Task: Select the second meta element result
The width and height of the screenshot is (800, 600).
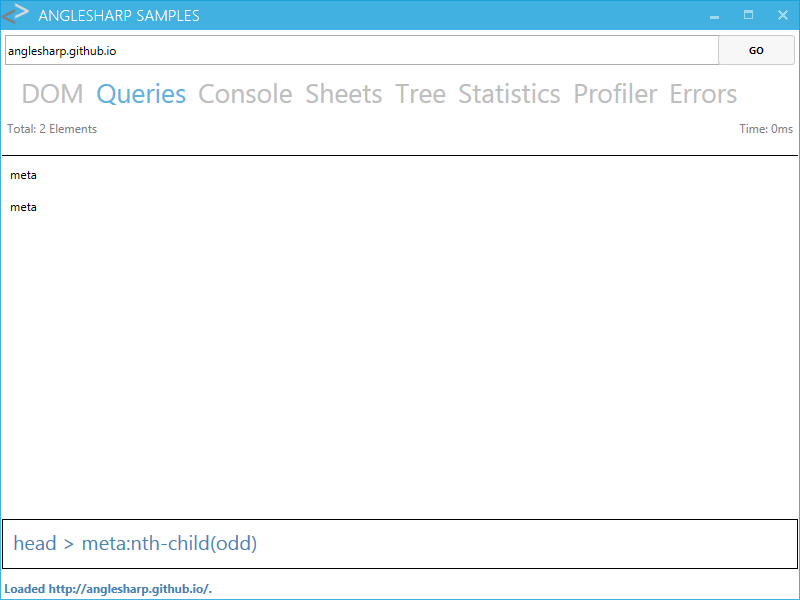Action: (23, 207)
